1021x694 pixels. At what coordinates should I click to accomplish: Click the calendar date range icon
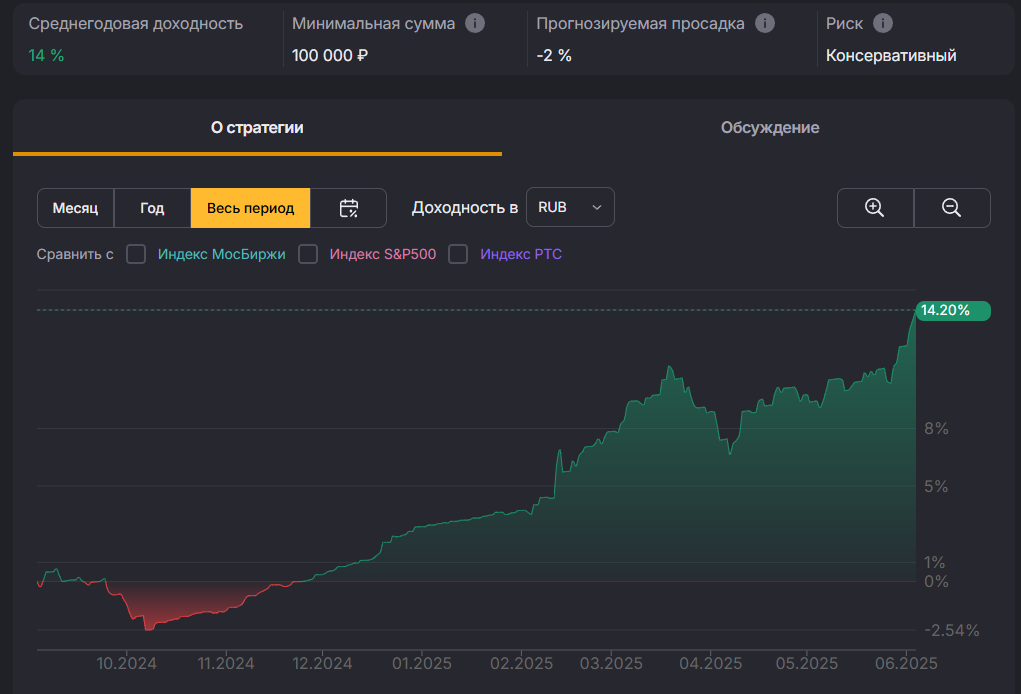[348, 208]
